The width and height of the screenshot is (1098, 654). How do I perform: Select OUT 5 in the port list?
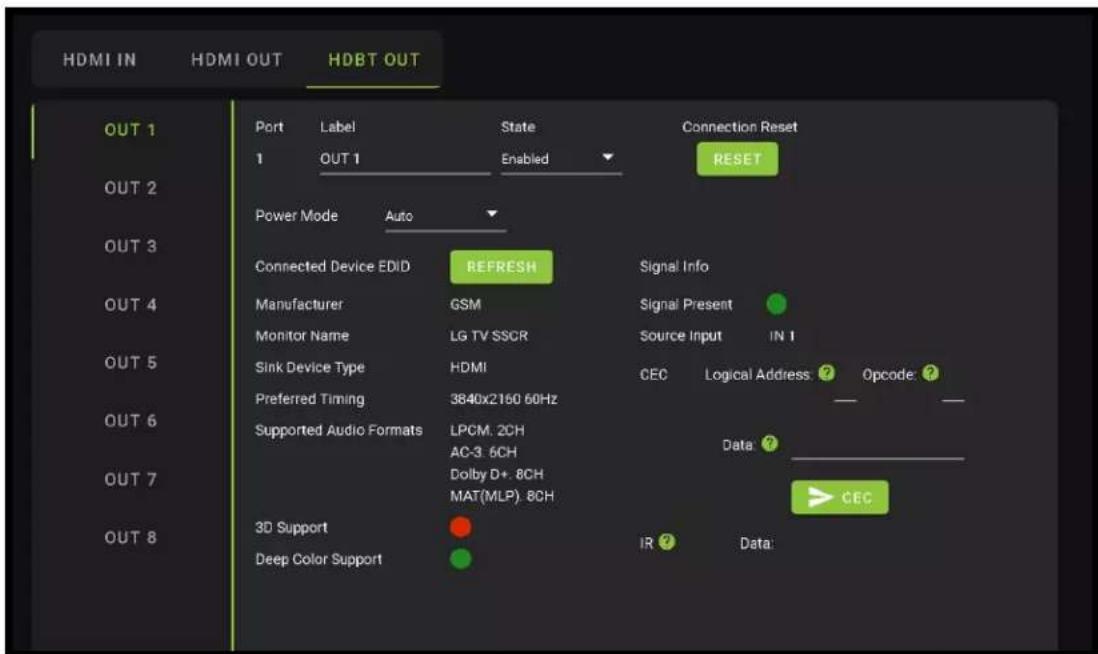(130, 363)
